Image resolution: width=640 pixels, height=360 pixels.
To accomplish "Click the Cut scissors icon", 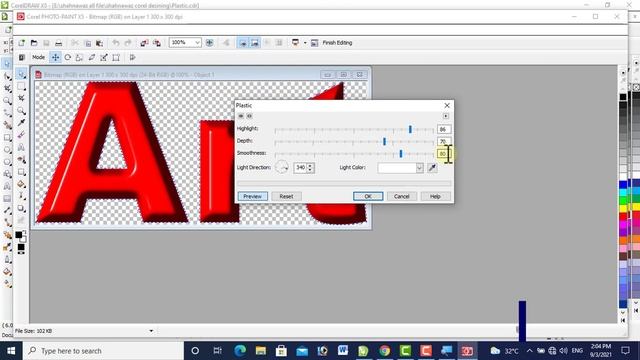I will [75, 43].
